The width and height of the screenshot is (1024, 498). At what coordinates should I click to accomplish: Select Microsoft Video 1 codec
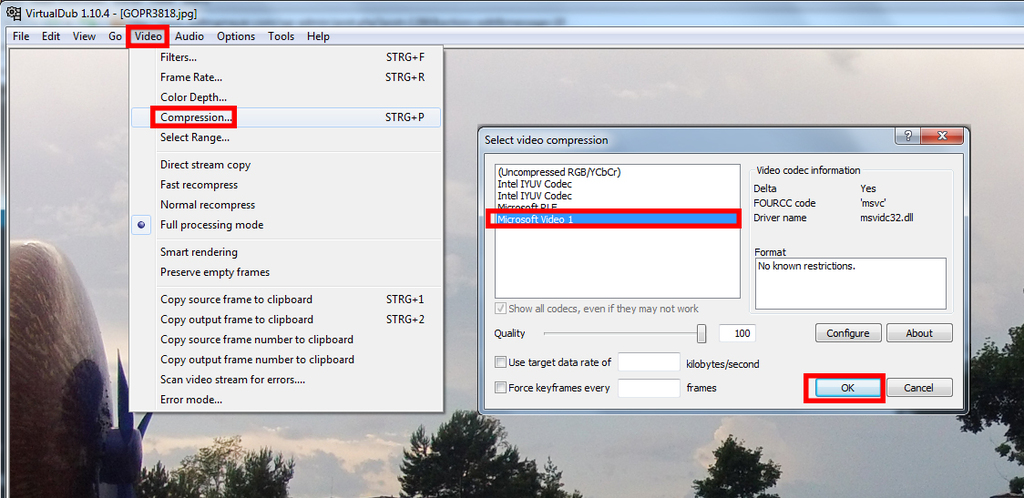click(x=617, y=219)
